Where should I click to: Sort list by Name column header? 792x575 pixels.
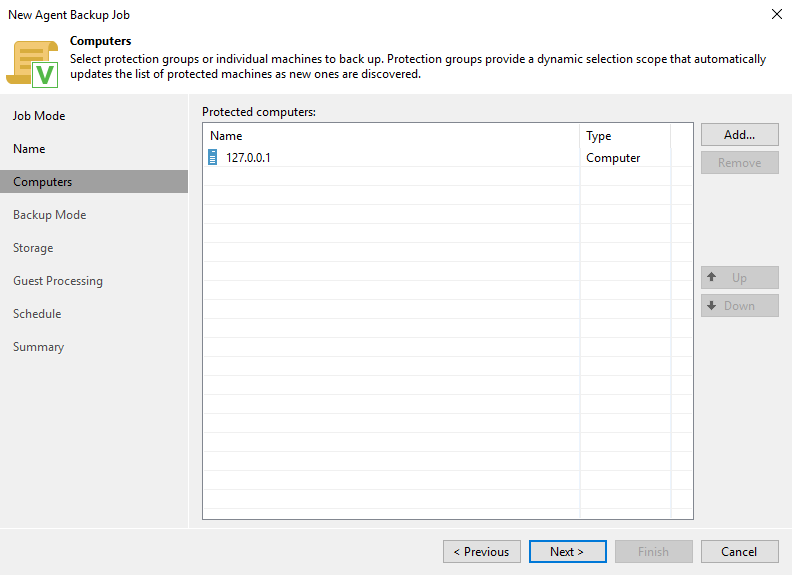pyautogui.click(x=390, y=136)
